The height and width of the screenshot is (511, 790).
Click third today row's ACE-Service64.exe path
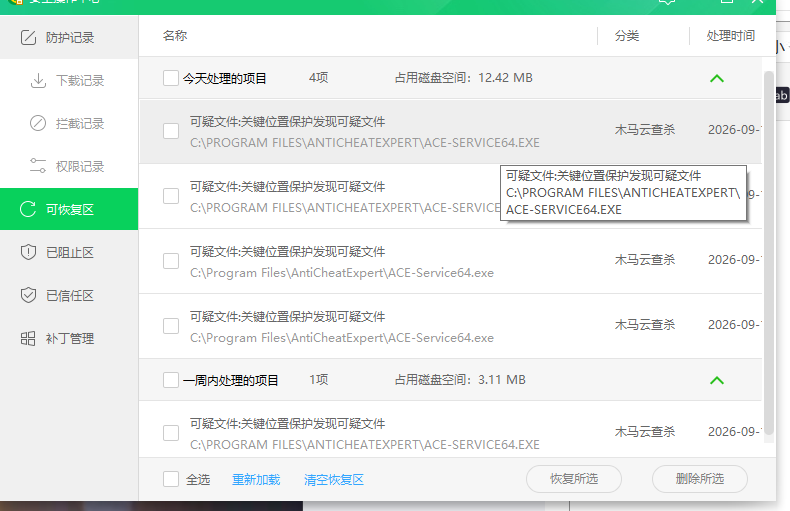tap(342, 273)
